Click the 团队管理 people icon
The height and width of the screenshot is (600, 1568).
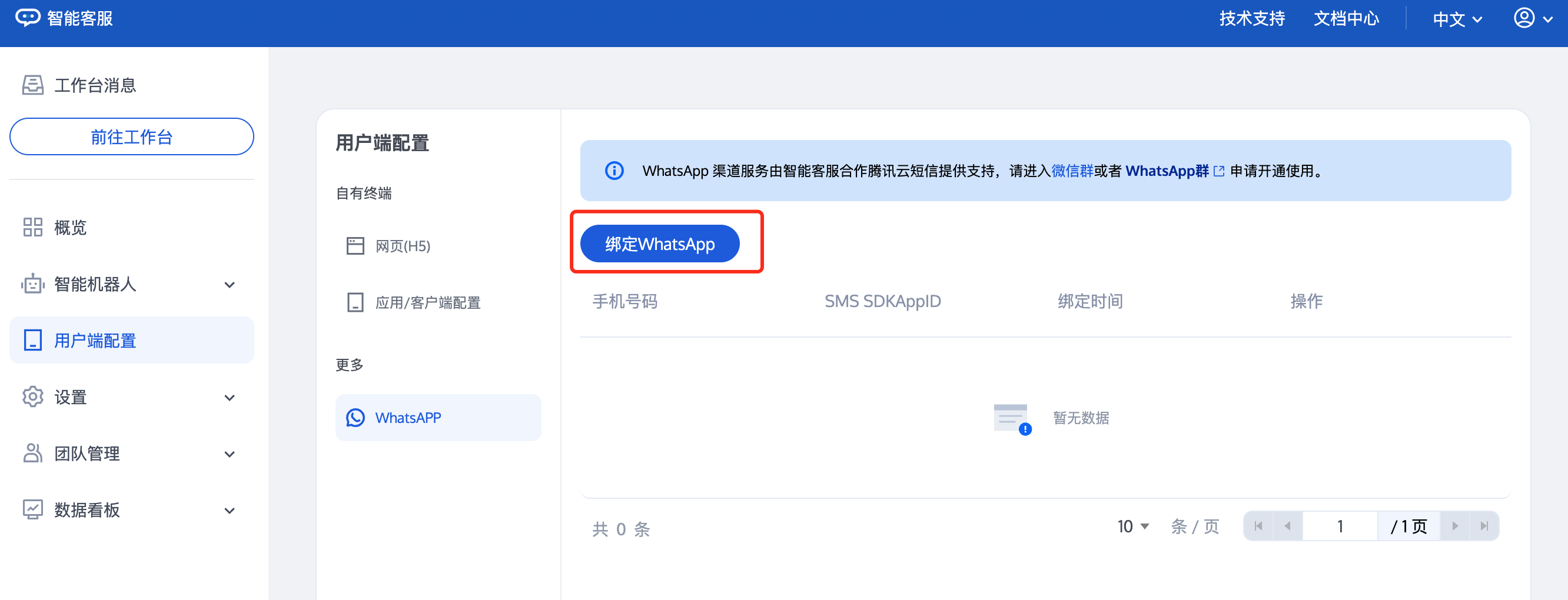point(33,454)
